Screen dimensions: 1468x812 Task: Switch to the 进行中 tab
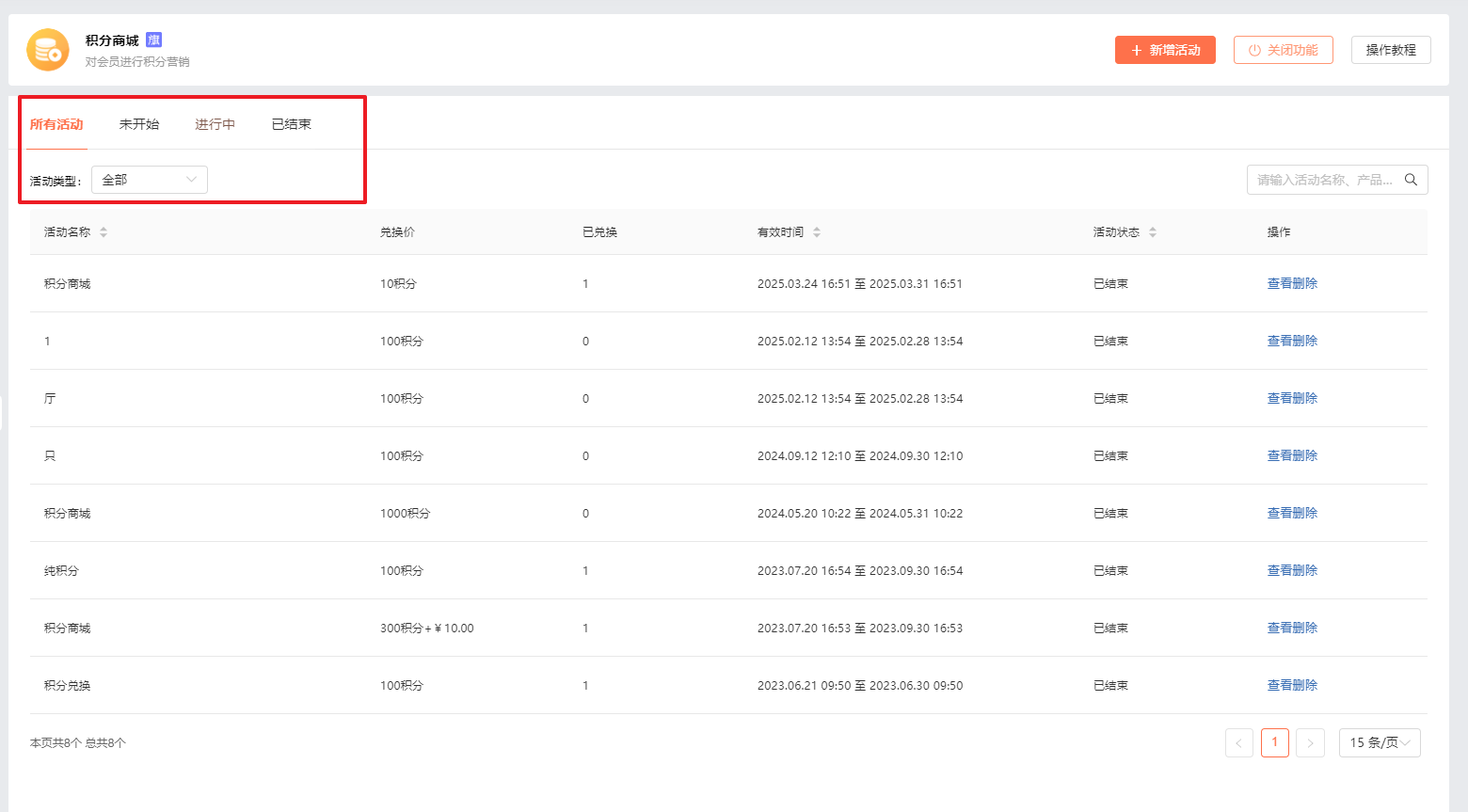pyautogui.click(x=215, y=124)
